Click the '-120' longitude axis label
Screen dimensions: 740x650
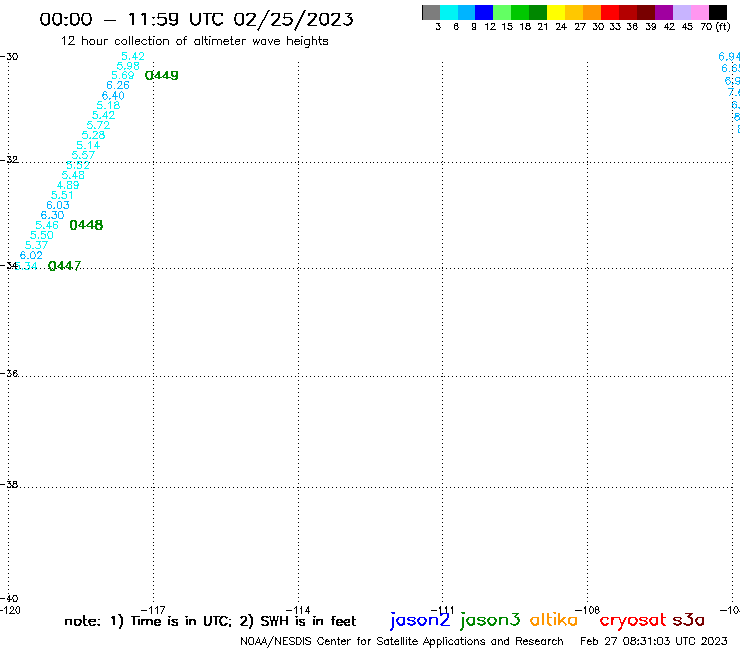tap(10, 610)
